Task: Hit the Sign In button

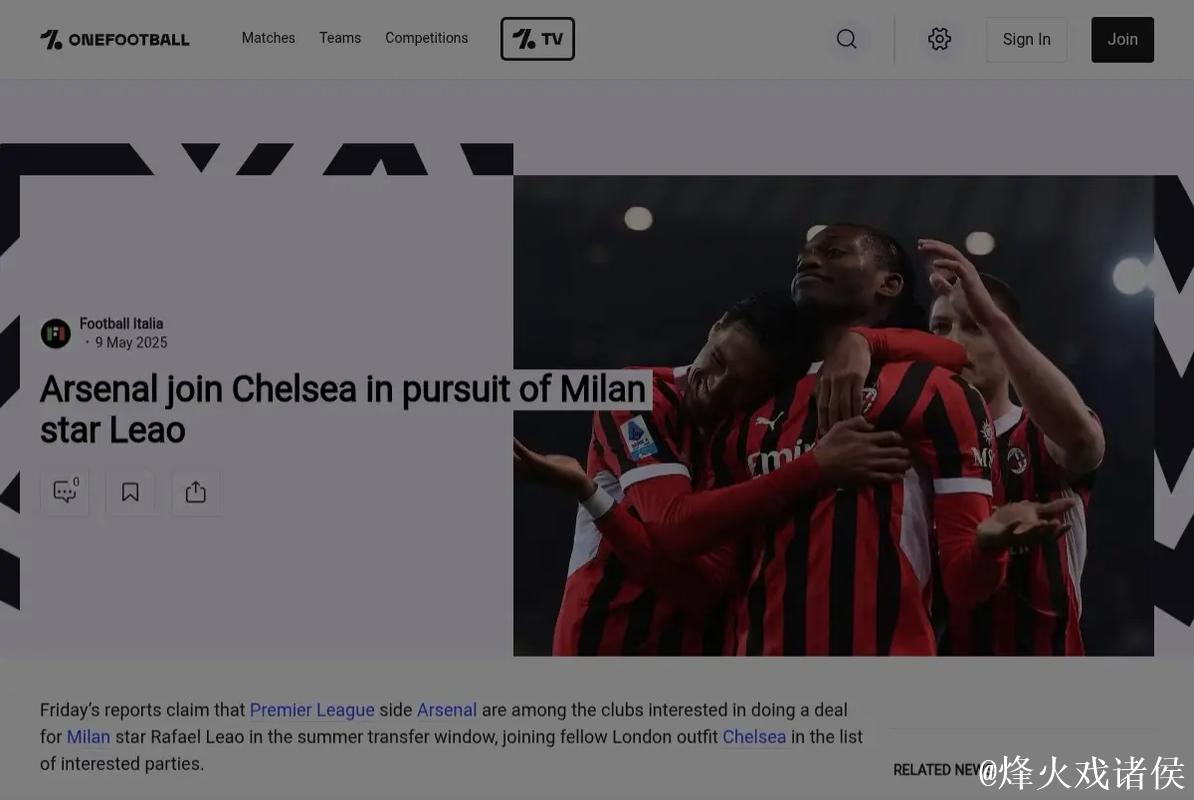Action: 1026,40
